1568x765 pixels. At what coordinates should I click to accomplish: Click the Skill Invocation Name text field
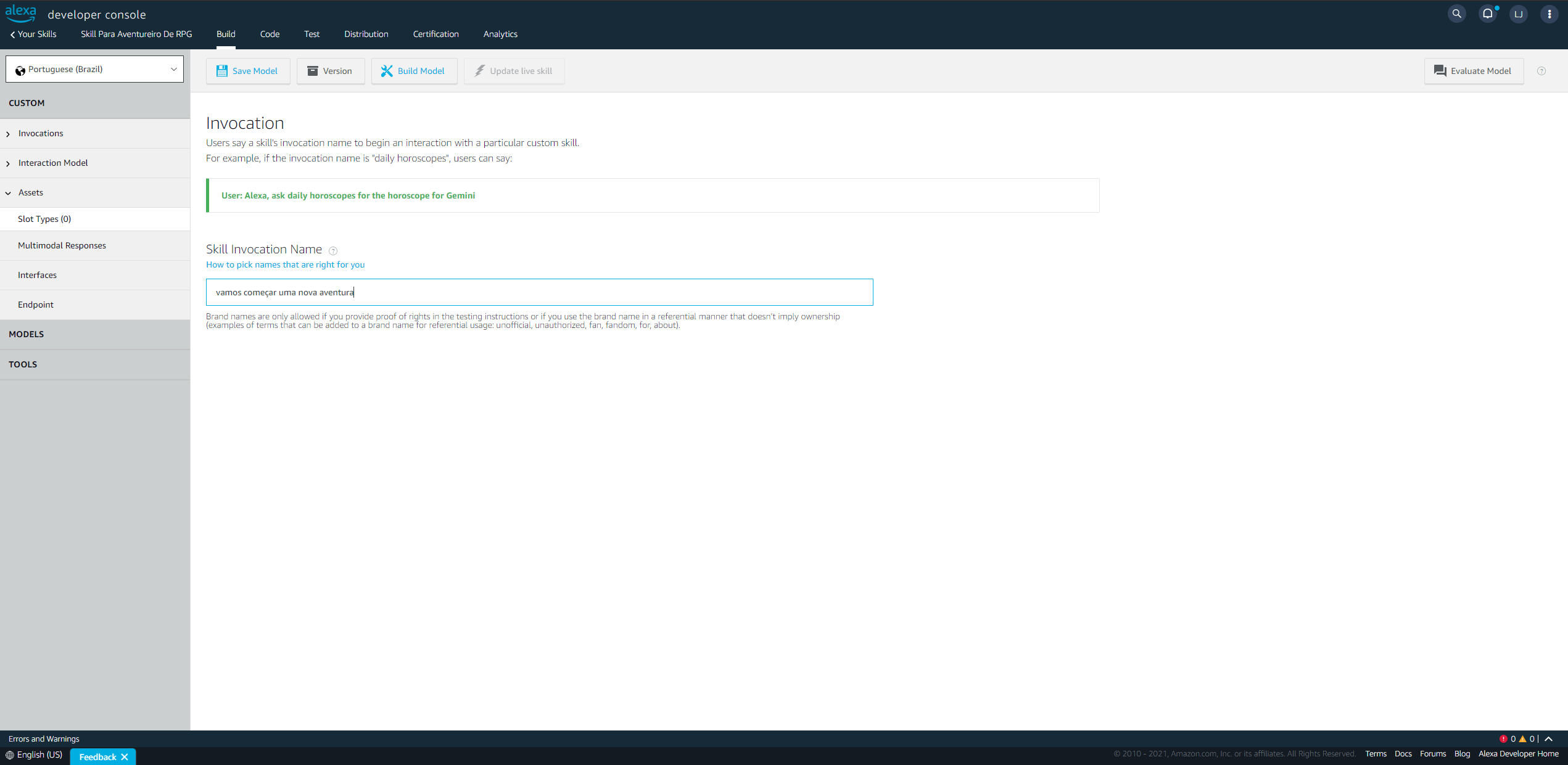[539, 292]
